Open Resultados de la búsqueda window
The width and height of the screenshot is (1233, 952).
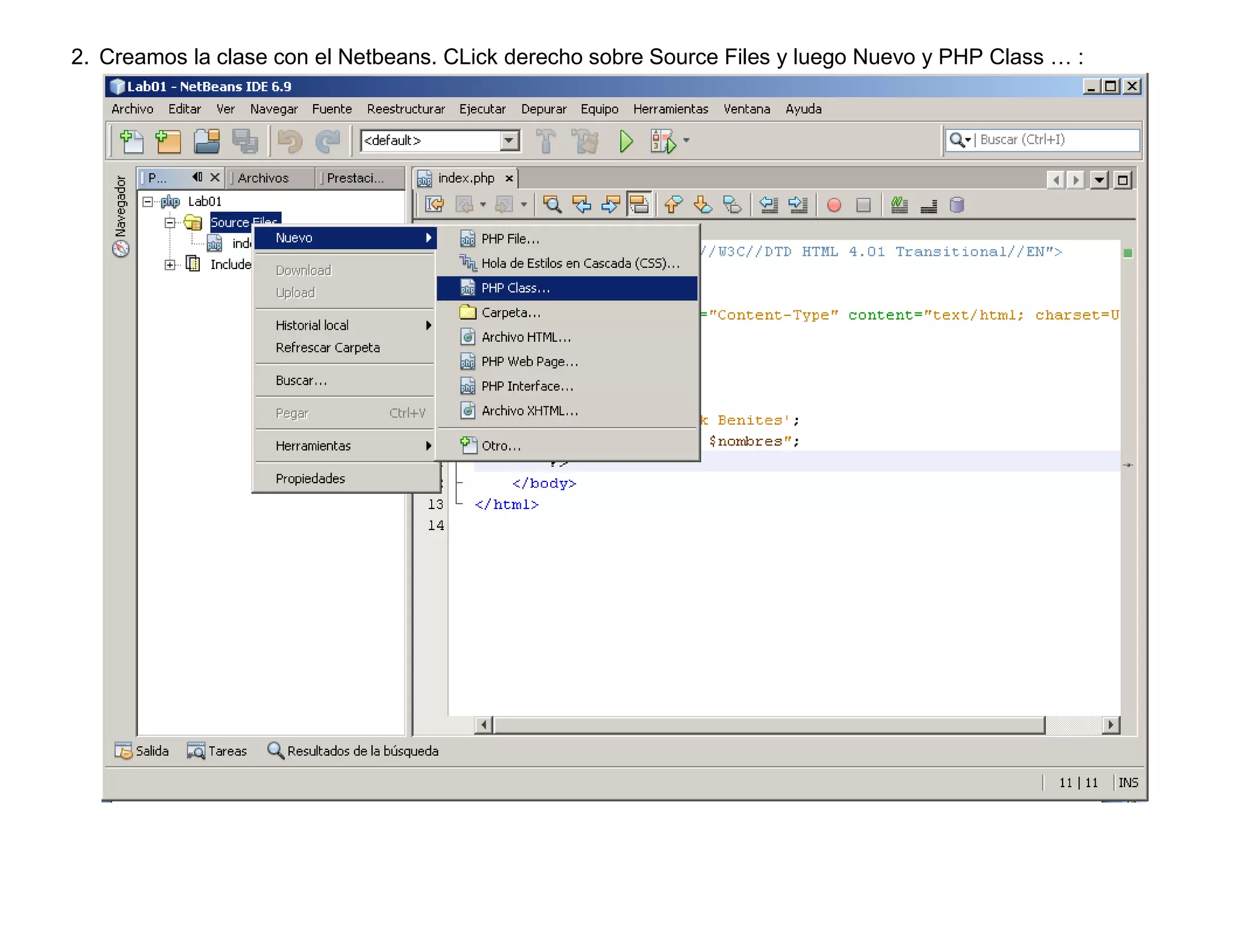(353, 751)
